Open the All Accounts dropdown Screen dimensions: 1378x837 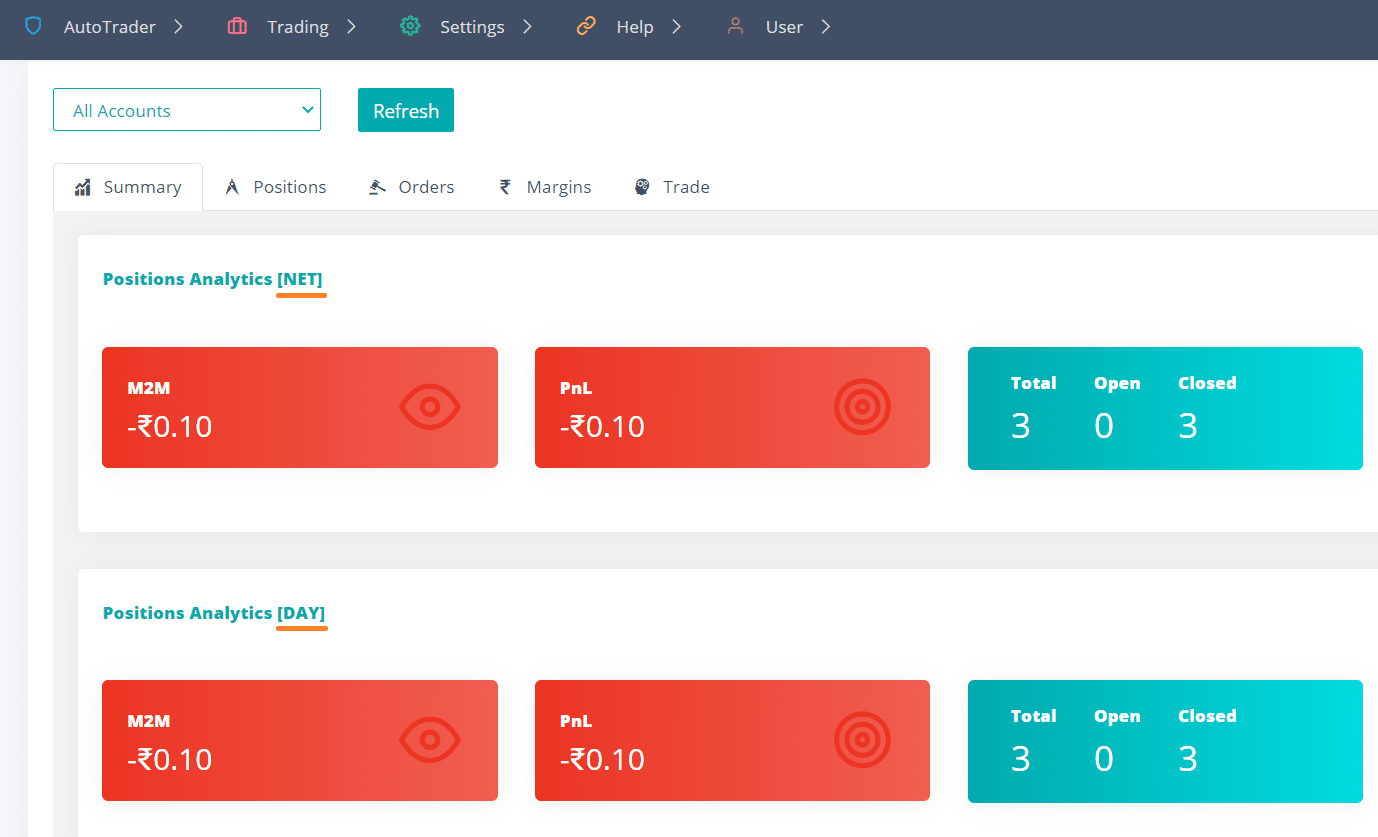pos(187,110)
